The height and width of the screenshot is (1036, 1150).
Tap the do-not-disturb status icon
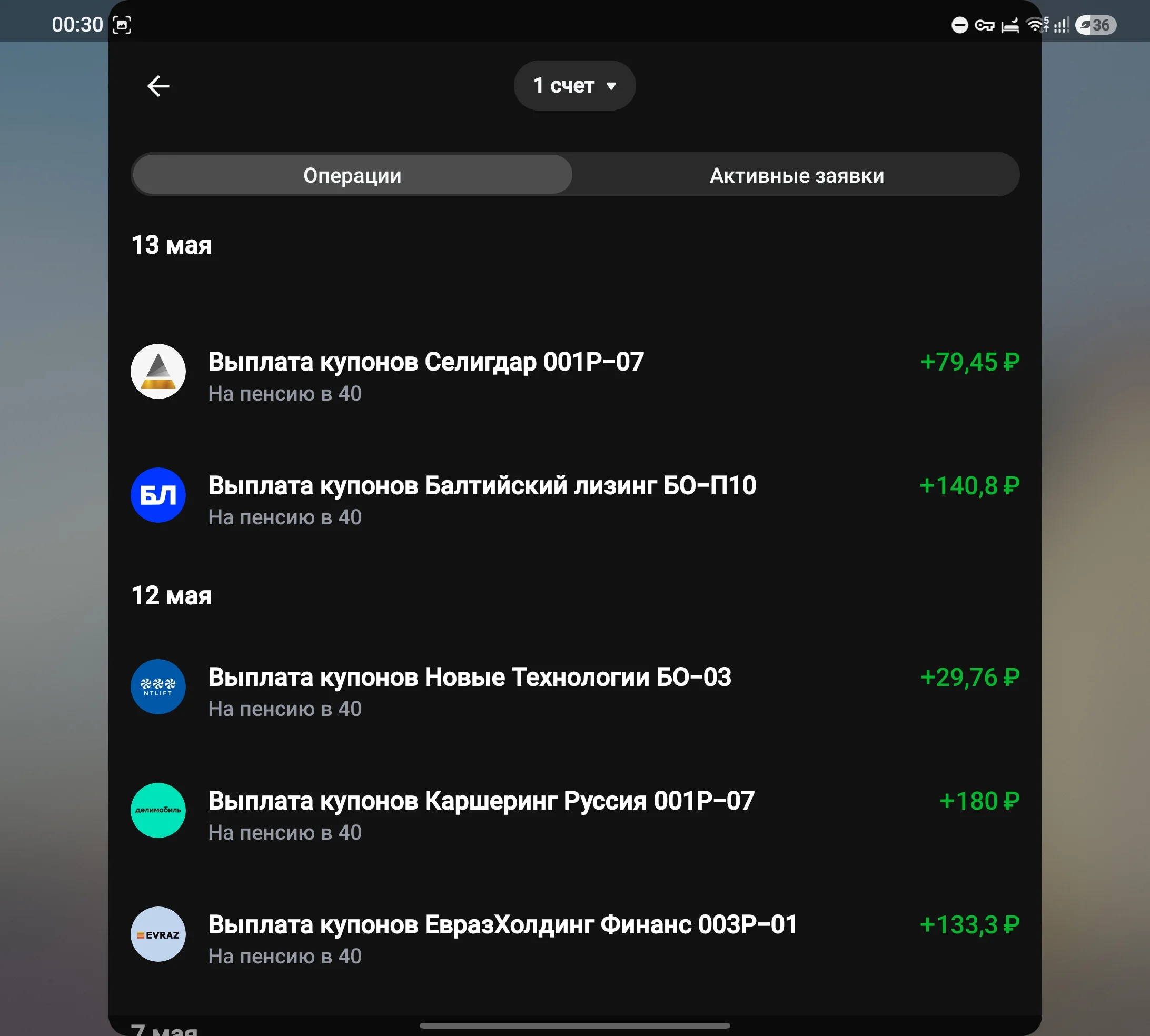pyautogui.click(x=960, y=25)
